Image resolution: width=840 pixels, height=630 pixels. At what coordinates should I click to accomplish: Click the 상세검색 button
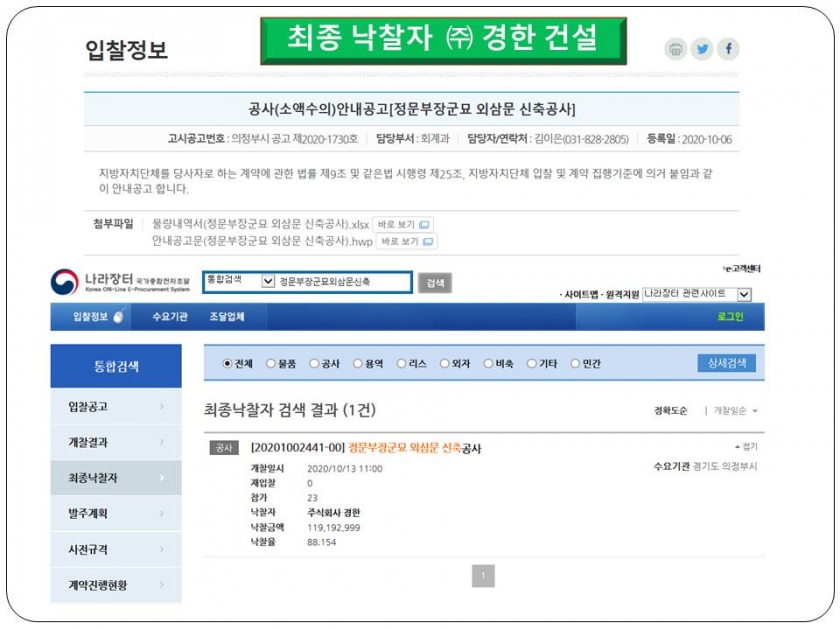[x=726, y=363]
